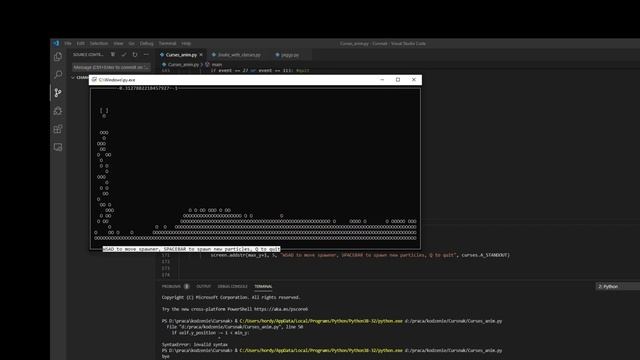Open the Explorer view in activity bar
This screenshot has width=640, height=360.
[x=58, y=57]
